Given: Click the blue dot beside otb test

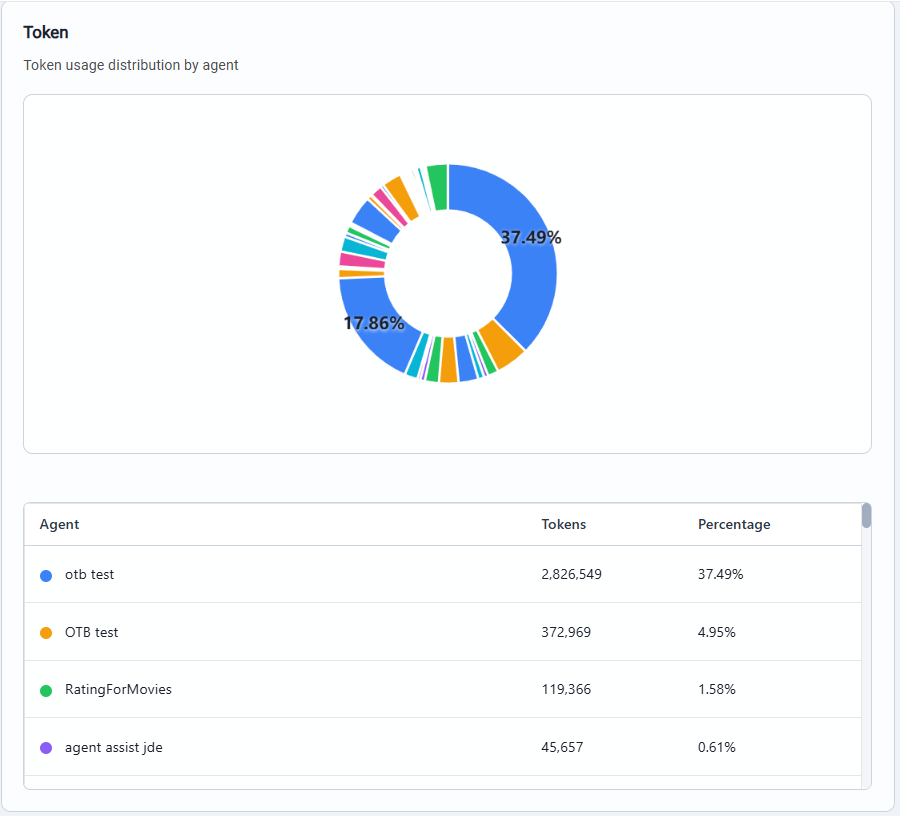Looking at the screenshot, I should [46, 576].
